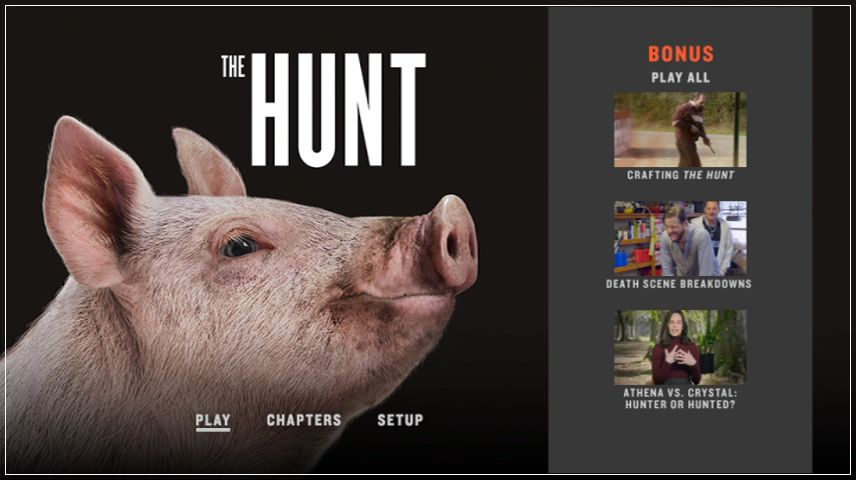Click the pig's eye
Image resolution: width=856 pixels, height=480 pixels.
(x=239, y=246)
